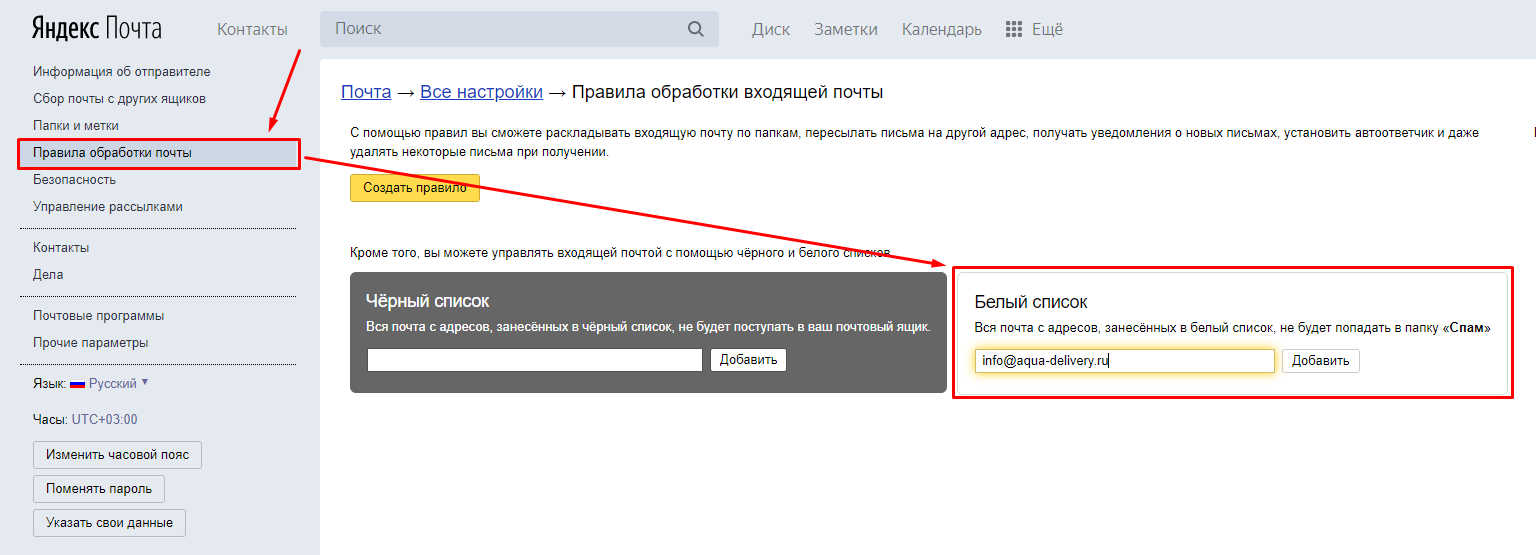Screen dimensions: 1536x555
Task: Follow the Все настройки breadcrumb link
Action: coord(481,92)
